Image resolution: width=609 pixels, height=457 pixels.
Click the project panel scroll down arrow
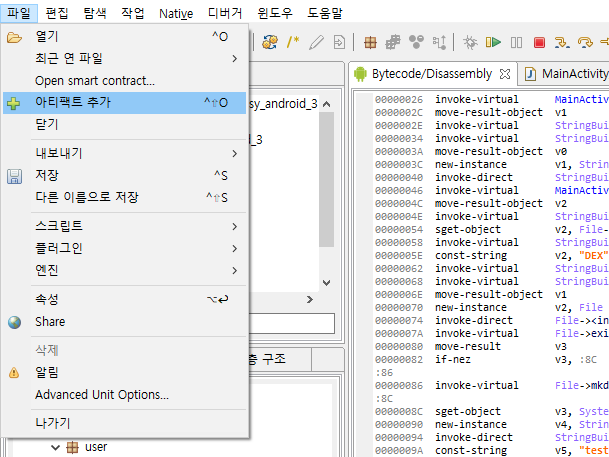[x=327, y=283]
